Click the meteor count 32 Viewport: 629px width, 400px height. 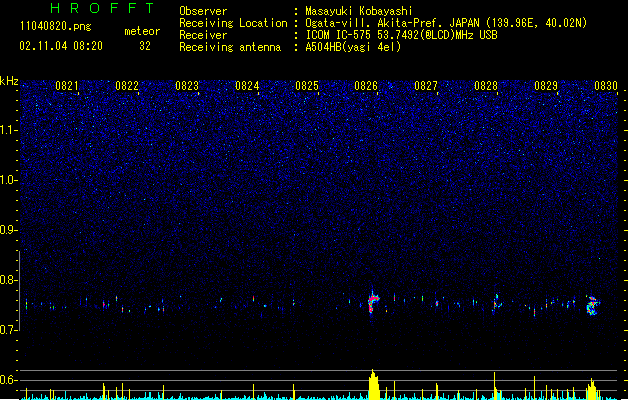click(x=145, y=46)
